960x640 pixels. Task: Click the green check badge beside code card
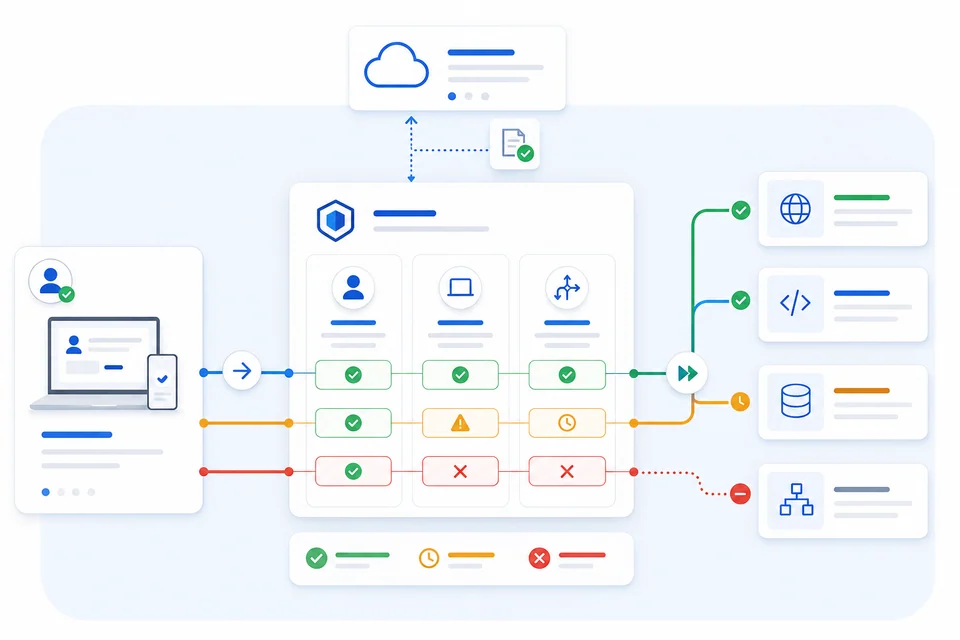[x=741, y=301]
